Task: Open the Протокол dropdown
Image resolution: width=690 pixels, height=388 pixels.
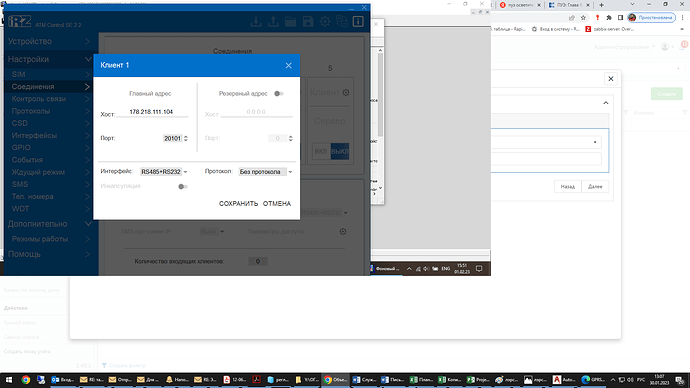Action: 265,172
